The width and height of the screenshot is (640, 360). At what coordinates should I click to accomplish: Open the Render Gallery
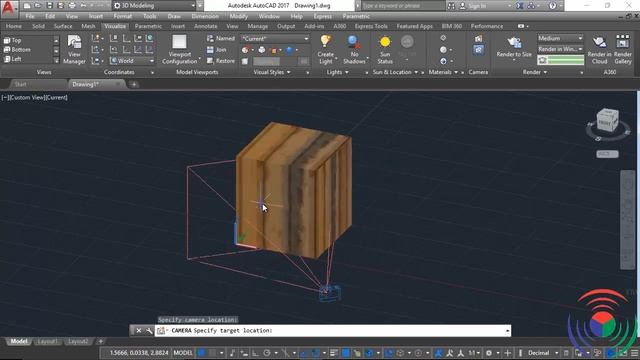[x=622, y=49]
